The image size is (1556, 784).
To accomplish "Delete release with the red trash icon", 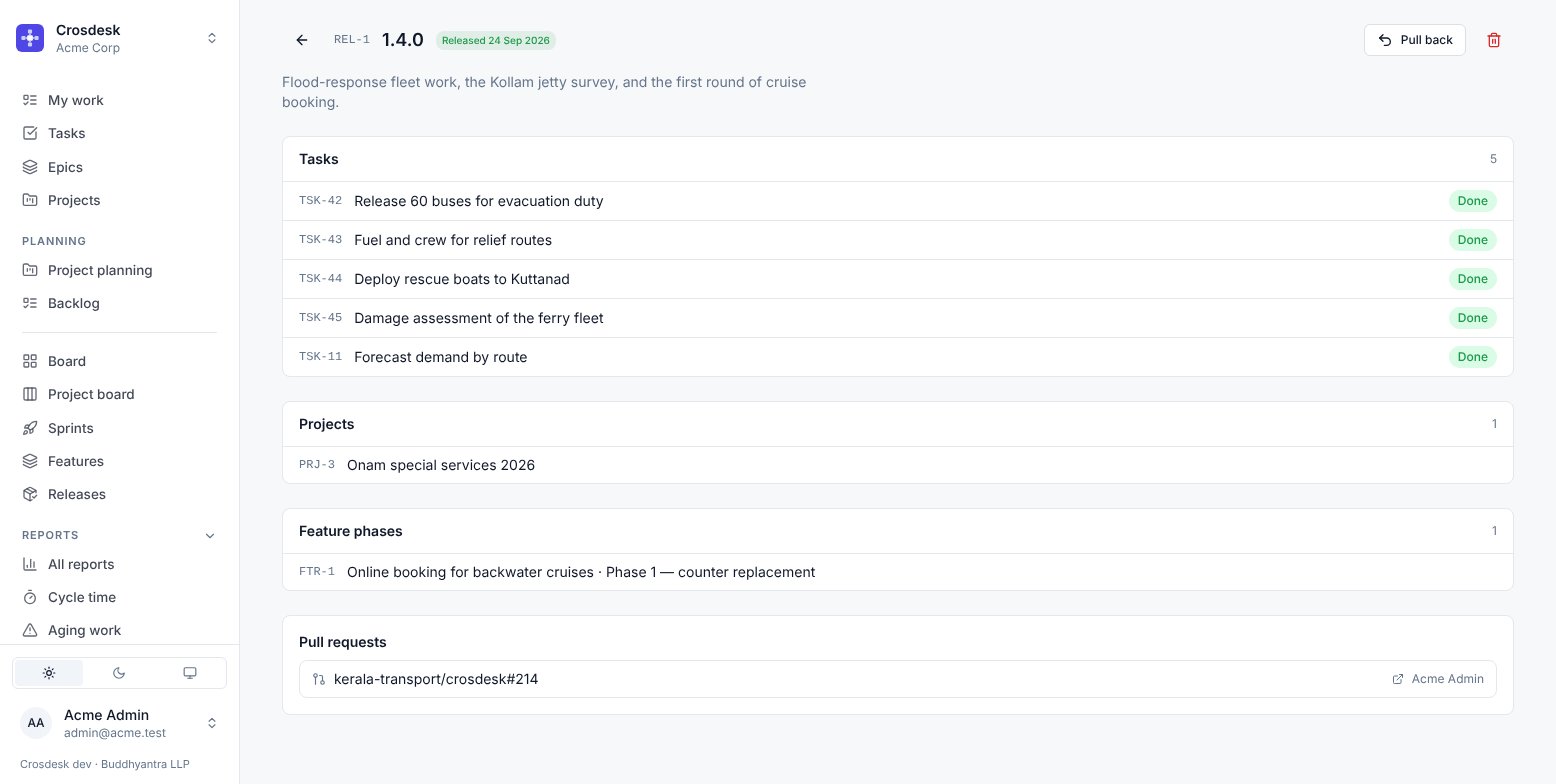I will (1494, 40).
